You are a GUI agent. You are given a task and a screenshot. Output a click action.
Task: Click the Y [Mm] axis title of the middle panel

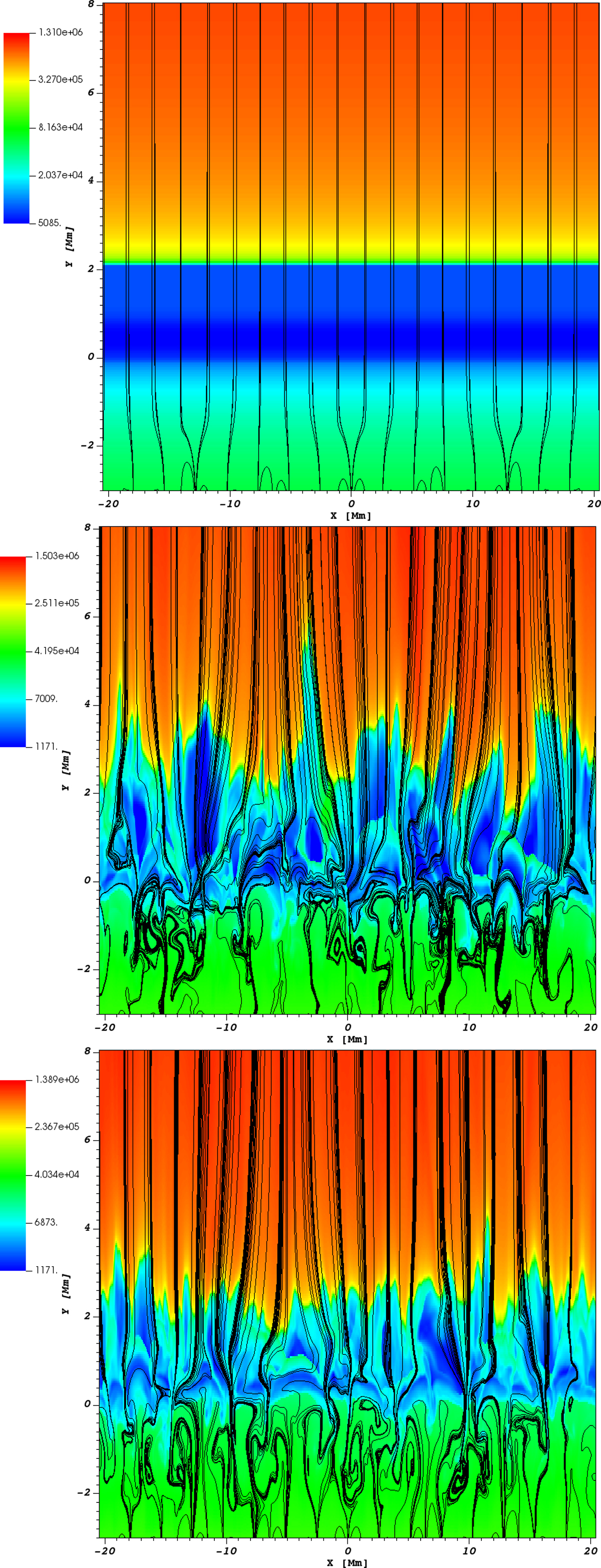pos(67,771)
